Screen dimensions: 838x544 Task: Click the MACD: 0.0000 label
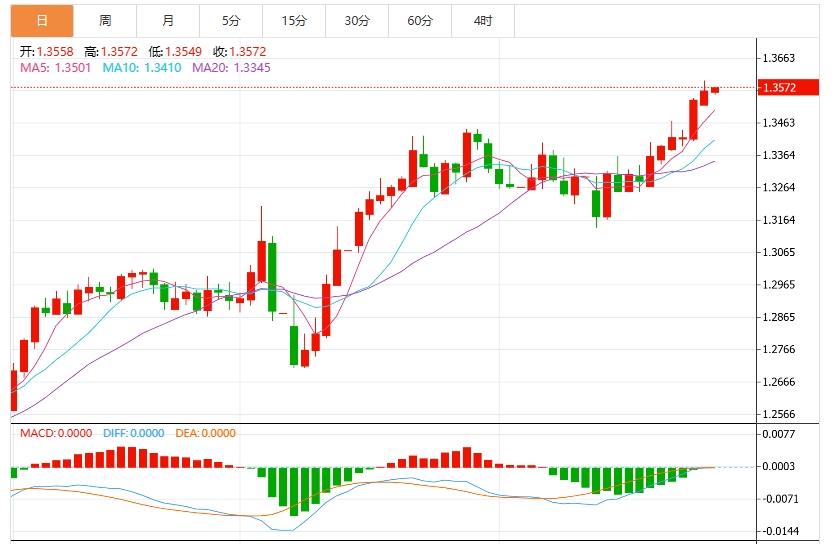(56, 433)
